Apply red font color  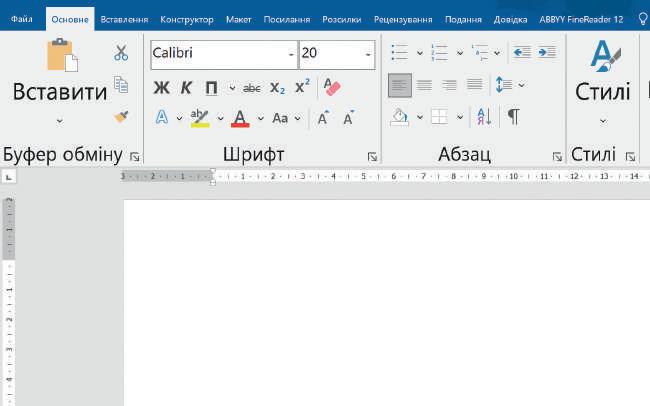(x=240, y=118)
